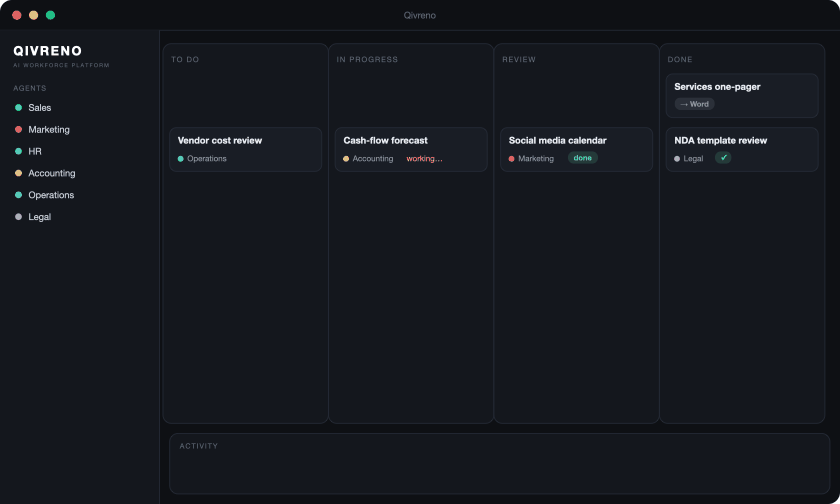Click the IN PROGRESS column header
840x504 pixels.
tap(367, 59)
